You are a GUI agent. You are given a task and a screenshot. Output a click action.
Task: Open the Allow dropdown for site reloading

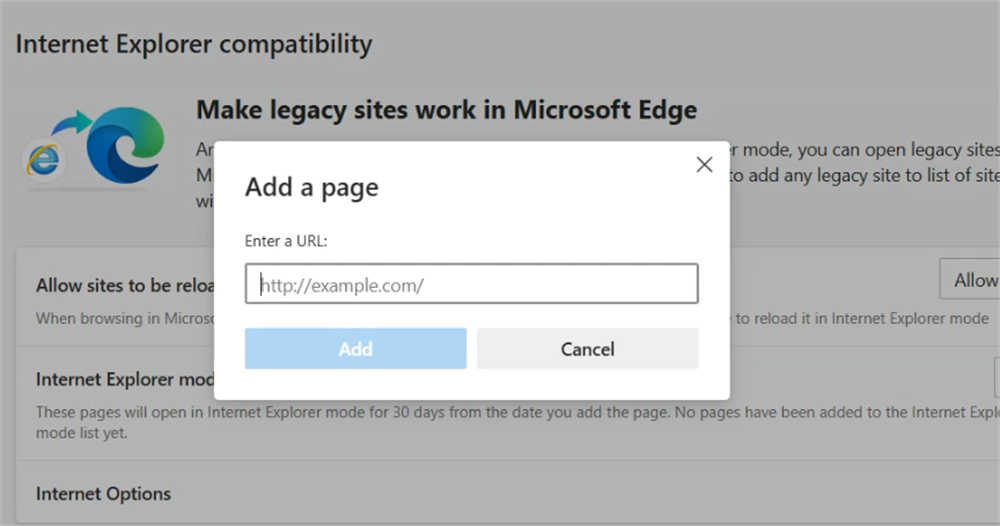point(972,280)
